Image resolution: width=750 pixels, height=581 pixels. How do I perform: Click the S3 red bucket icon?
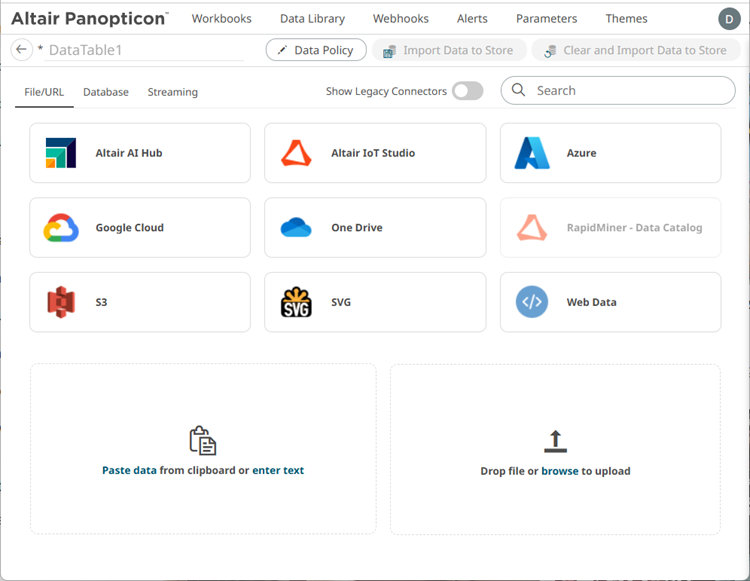click(61, 302)
